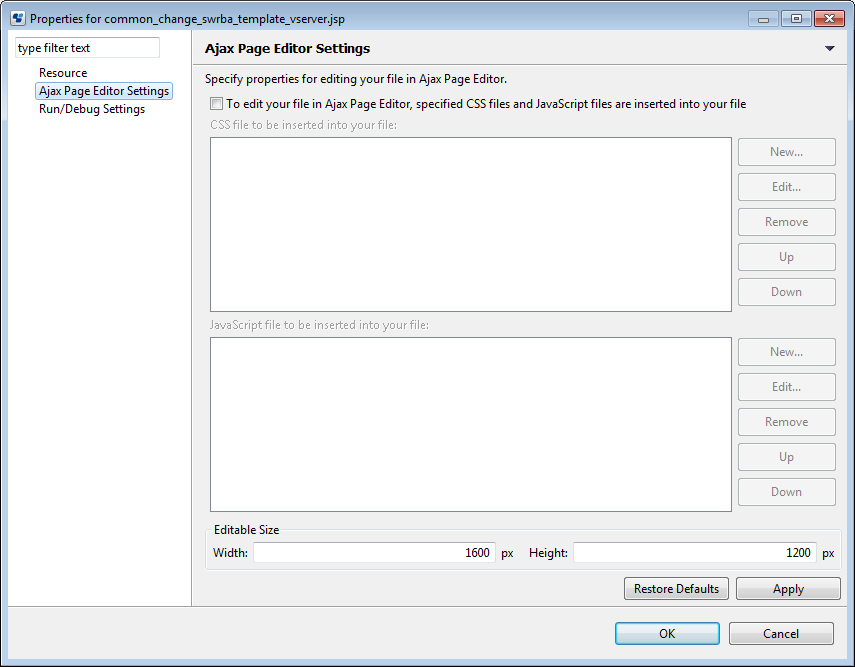Click the type filter text field
855x667 pixels.
click(87, 47)
